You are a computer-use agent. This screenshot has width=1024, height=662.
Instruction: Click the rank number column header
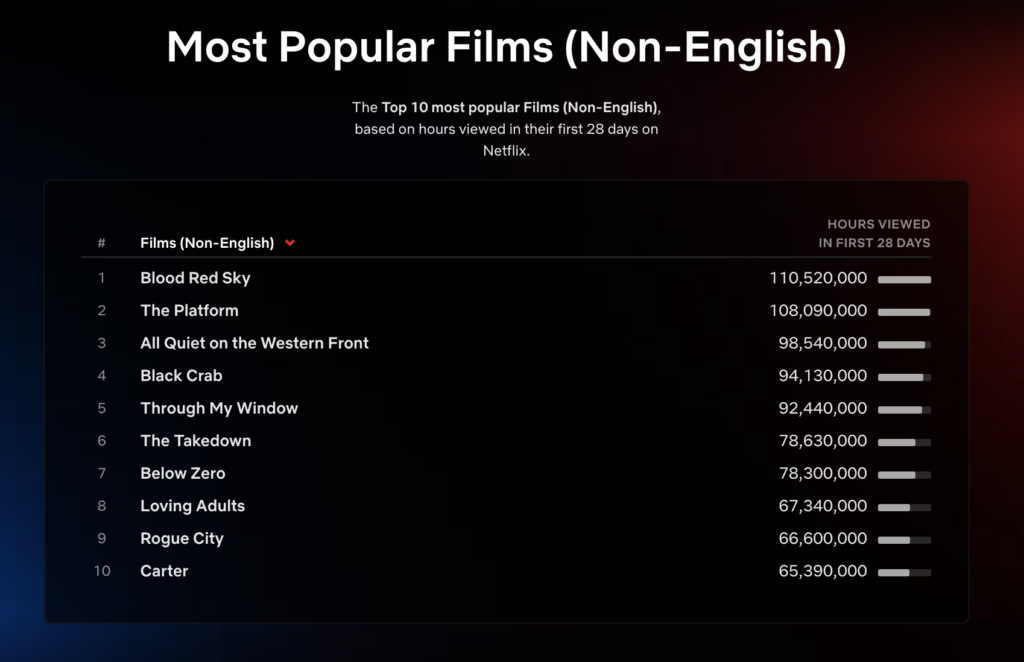(102, 243)
